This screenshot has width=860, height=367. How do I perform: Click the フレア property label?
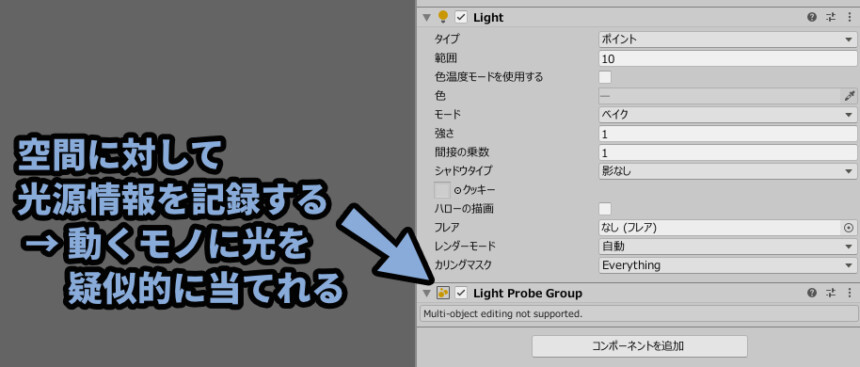pyautogui.click(x=446, y=228)
